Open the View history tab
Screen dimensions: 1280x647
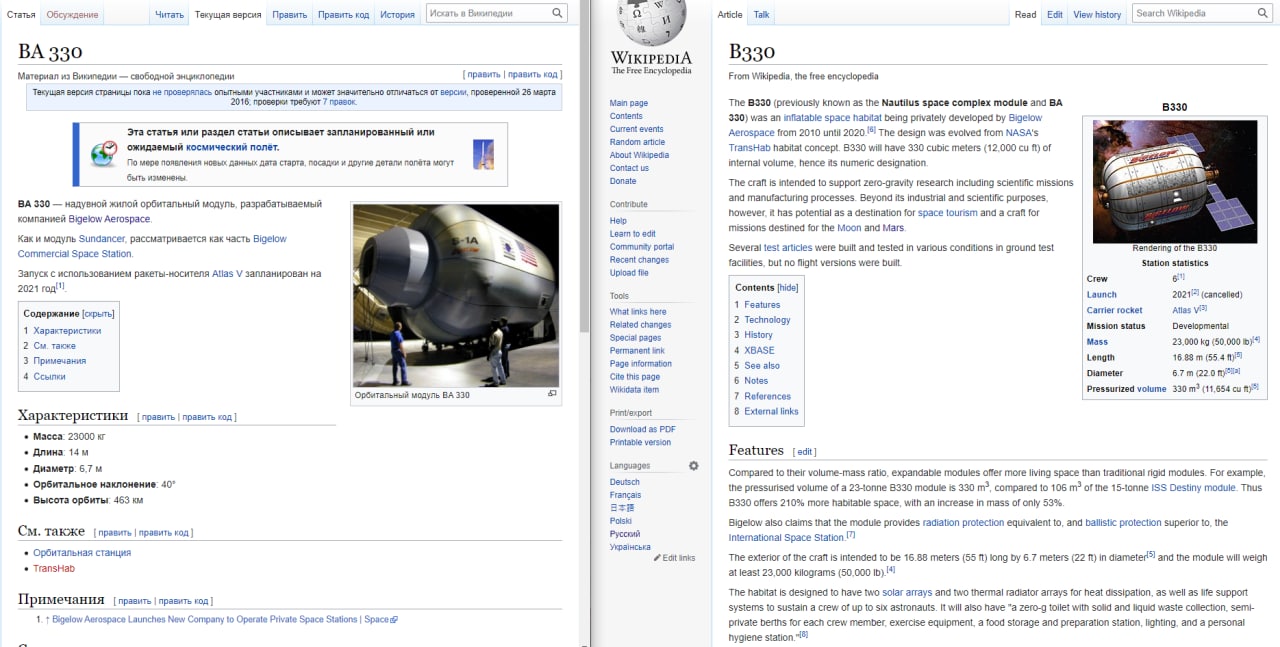point(1097,15)
